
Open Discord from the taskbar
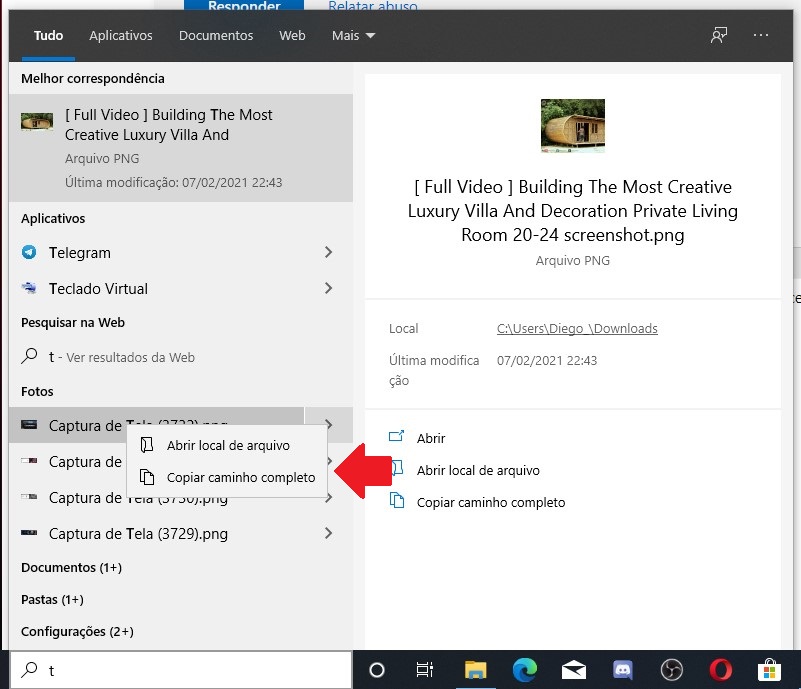point(624,670)
